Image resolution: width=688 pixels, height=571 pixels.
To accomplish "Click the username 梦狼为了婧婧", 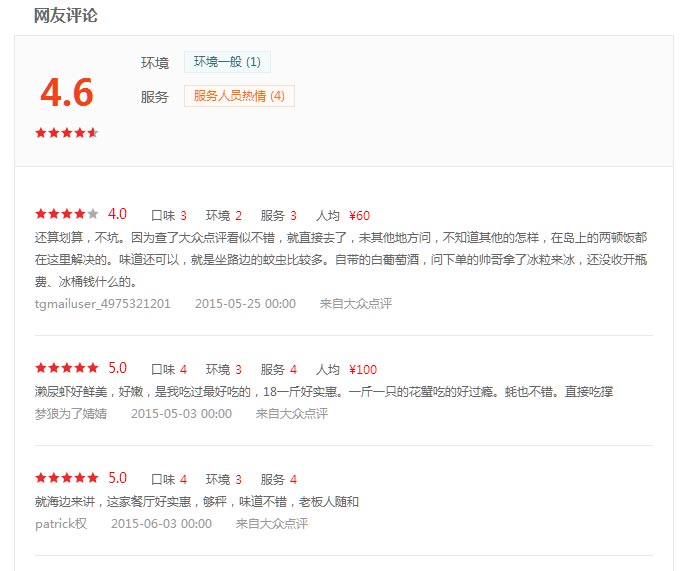I will pos(71,413).
